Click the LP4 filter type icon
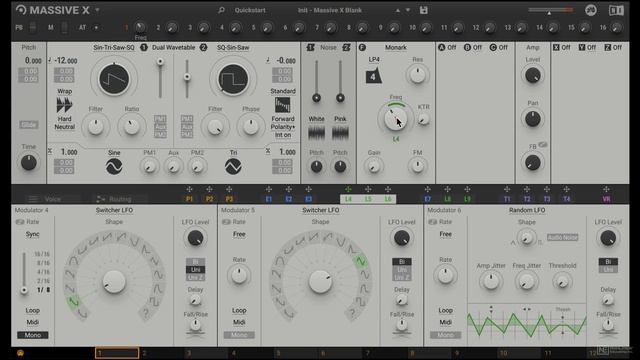 point(373,76)
